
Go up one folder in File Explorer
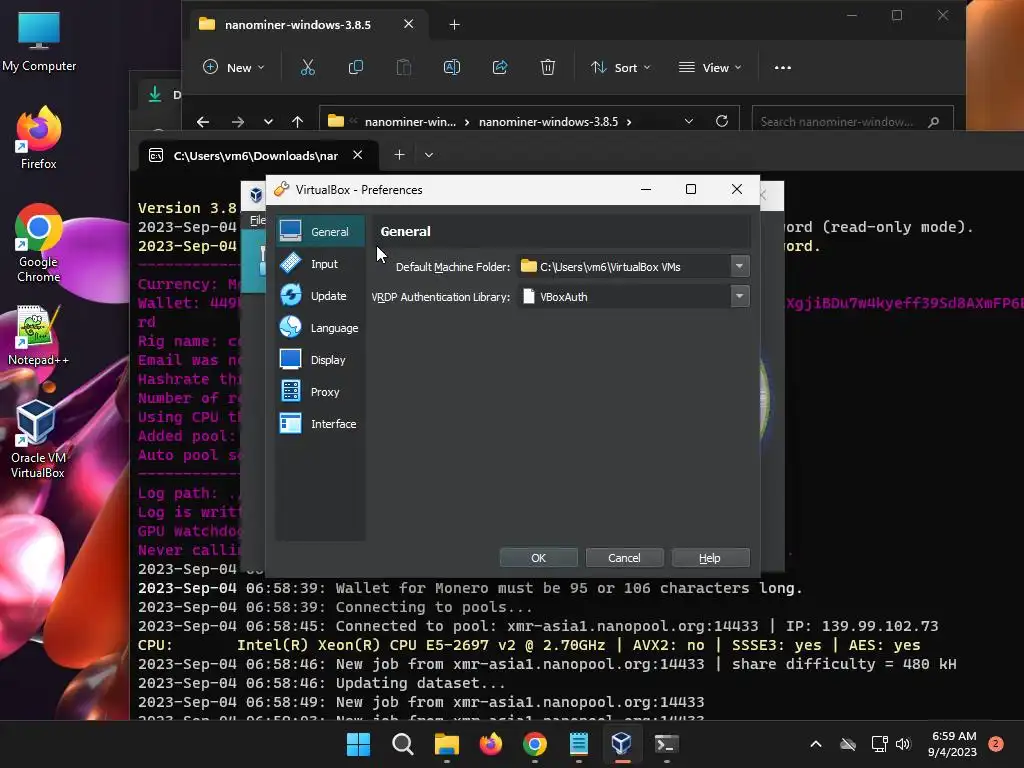[x=298, y=121]
